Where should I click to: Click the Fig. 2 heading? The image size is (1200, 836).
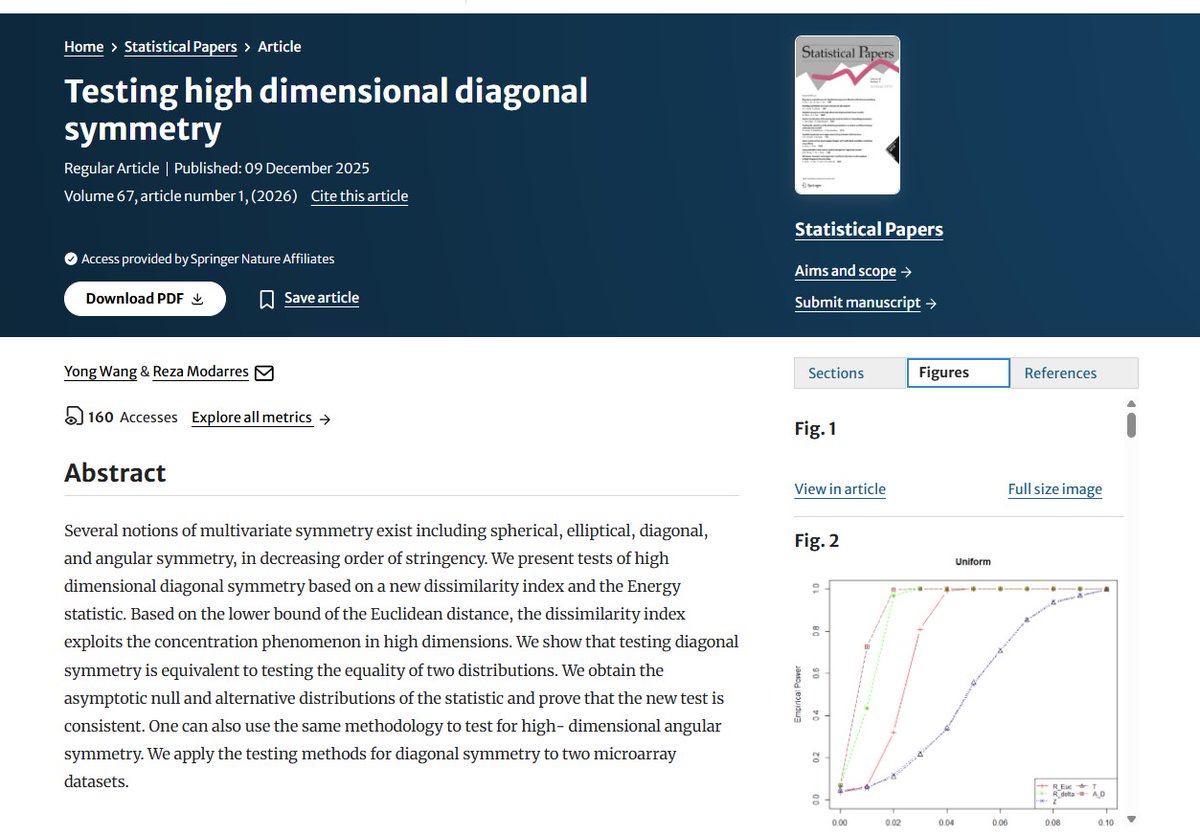coord(817,541)
